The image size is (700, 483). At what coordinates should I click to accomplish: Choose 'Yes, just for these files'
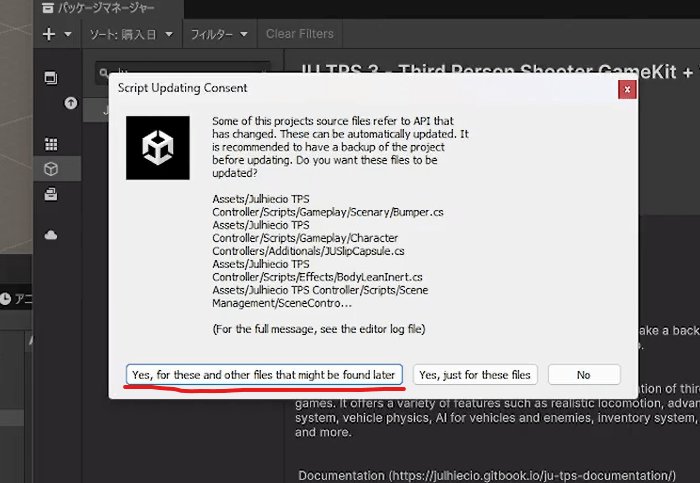click(x=475, y=375)
